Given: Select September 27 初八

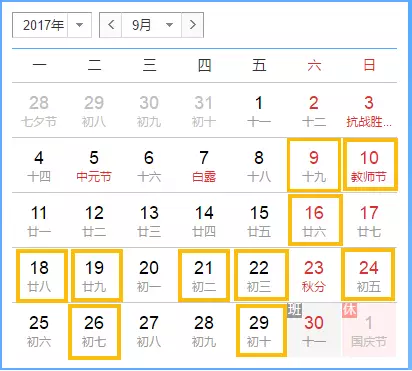Looking at the screenshot, I should pyautogui.click(x=149, y=331).
